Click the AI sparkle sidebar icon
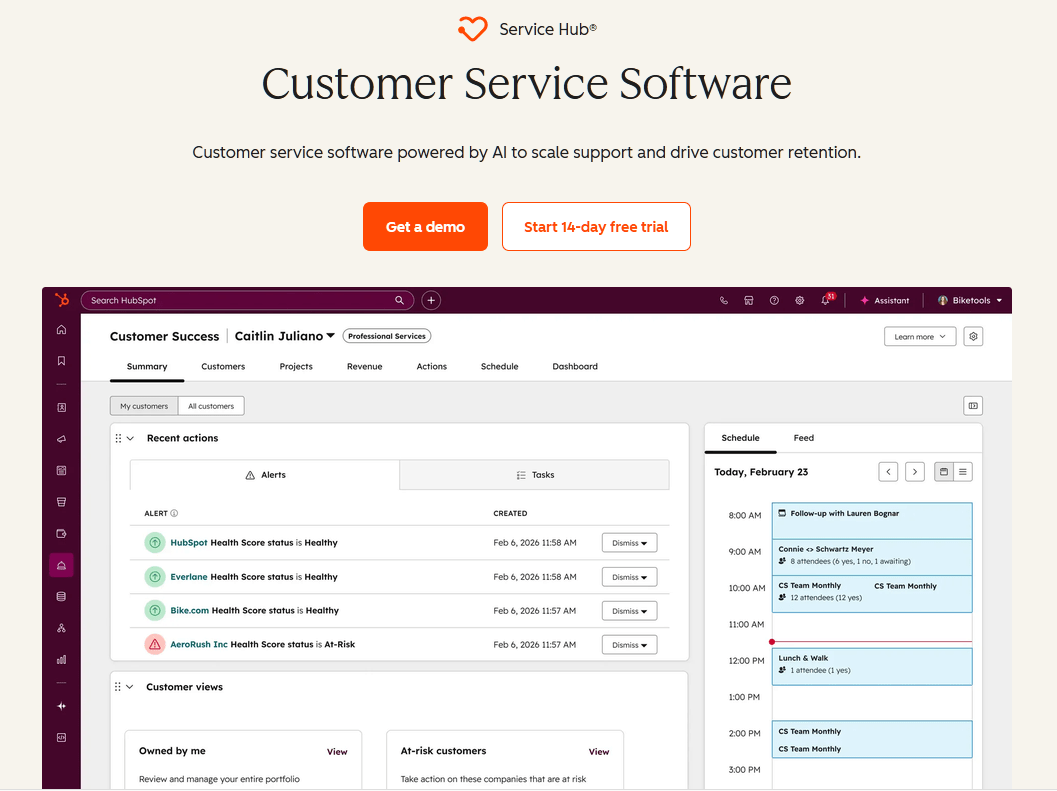 click(x=61, y=706)
